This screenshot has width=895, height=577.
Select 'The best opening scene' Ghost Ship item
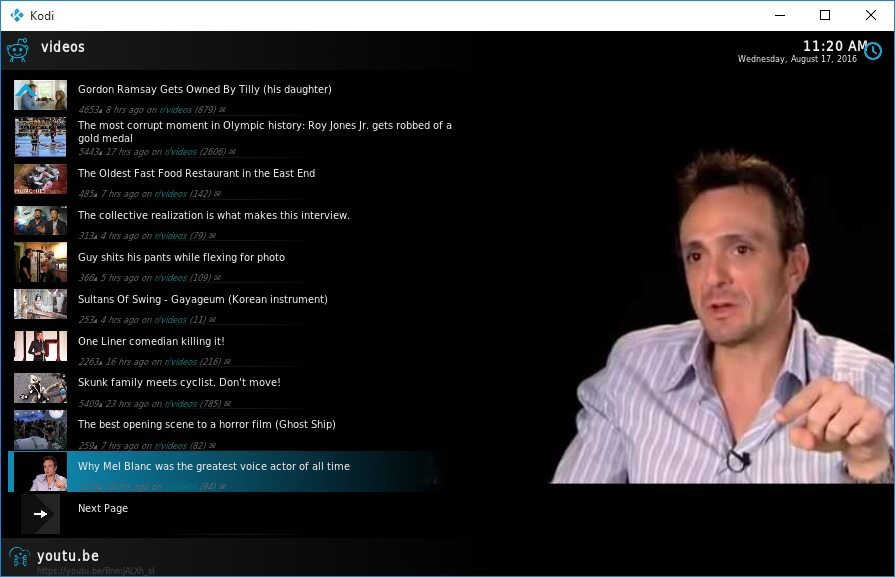point(206,424)
